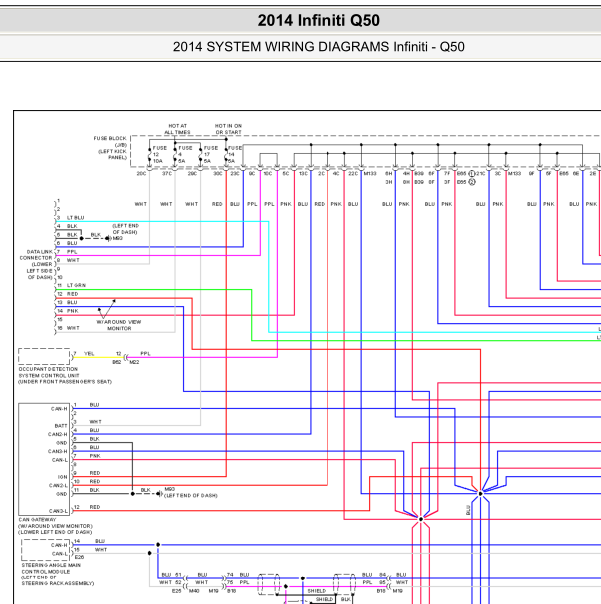Click the 'B62' connector label
The height and width of the screenshot is (604, 601).
[x=117, y=362]
